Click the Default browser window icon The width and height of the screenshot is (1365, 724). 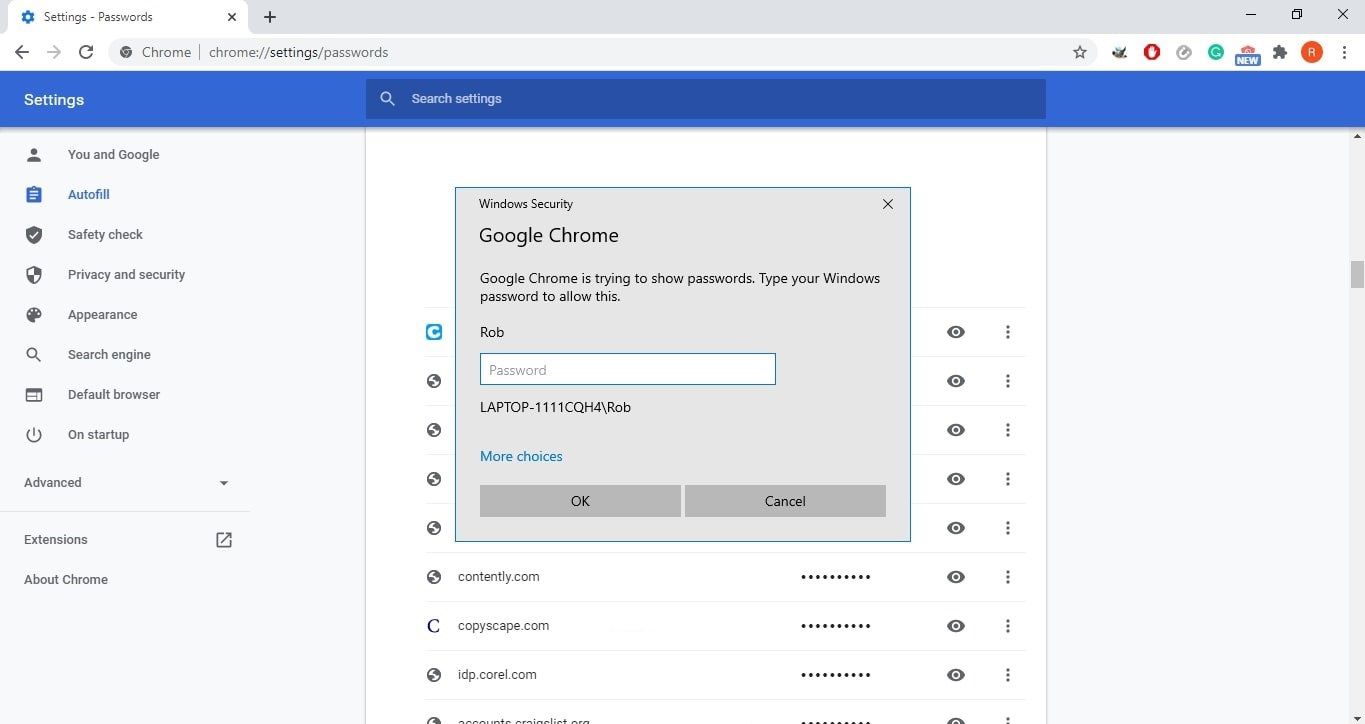34,394
